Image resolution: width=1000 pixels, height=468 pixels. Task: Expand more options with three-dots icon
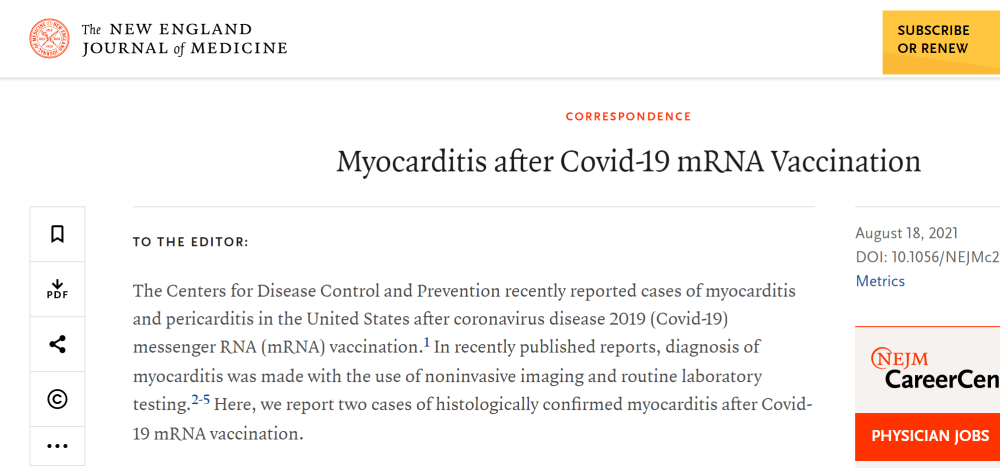[x=57, y=446]
